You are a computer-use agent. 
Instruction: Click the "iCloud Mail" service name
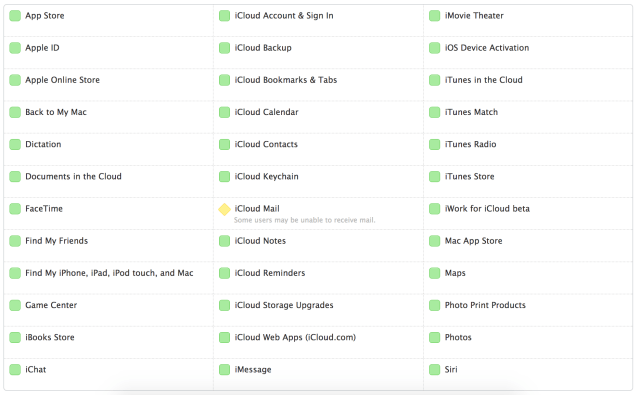pos(257,209)
